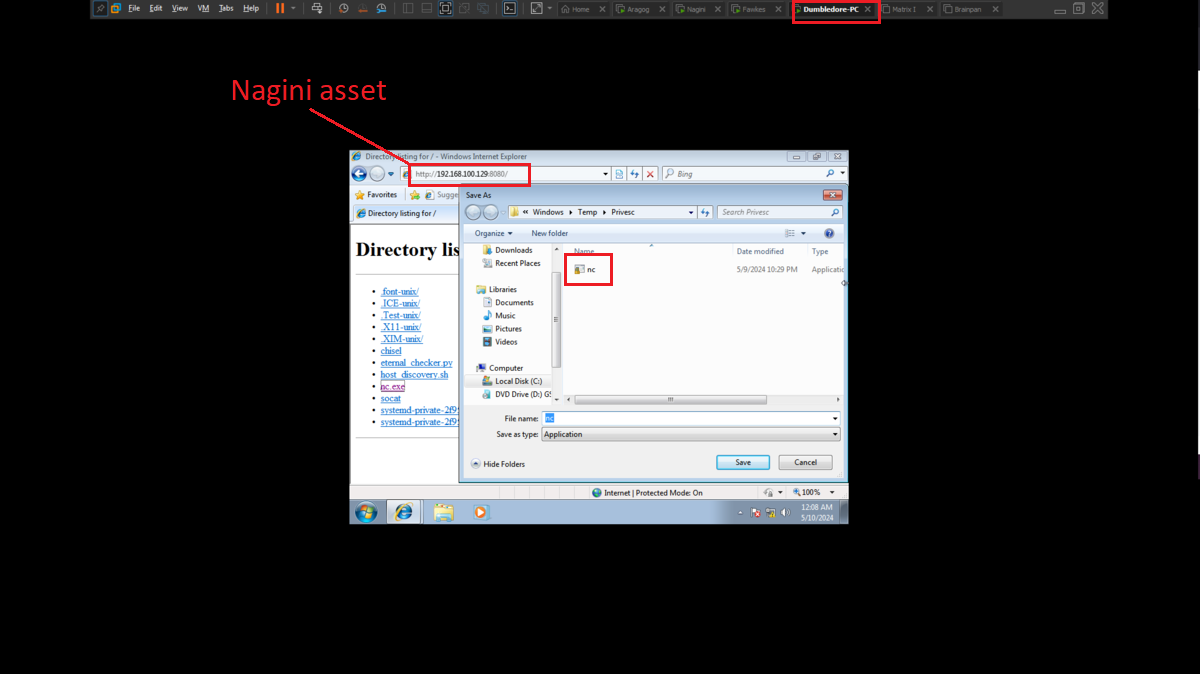The height and width of the screenshot is (674, 1200).
Task: Launch Windows Media Player from the taskbar
Action: click(x=480, y=512)
